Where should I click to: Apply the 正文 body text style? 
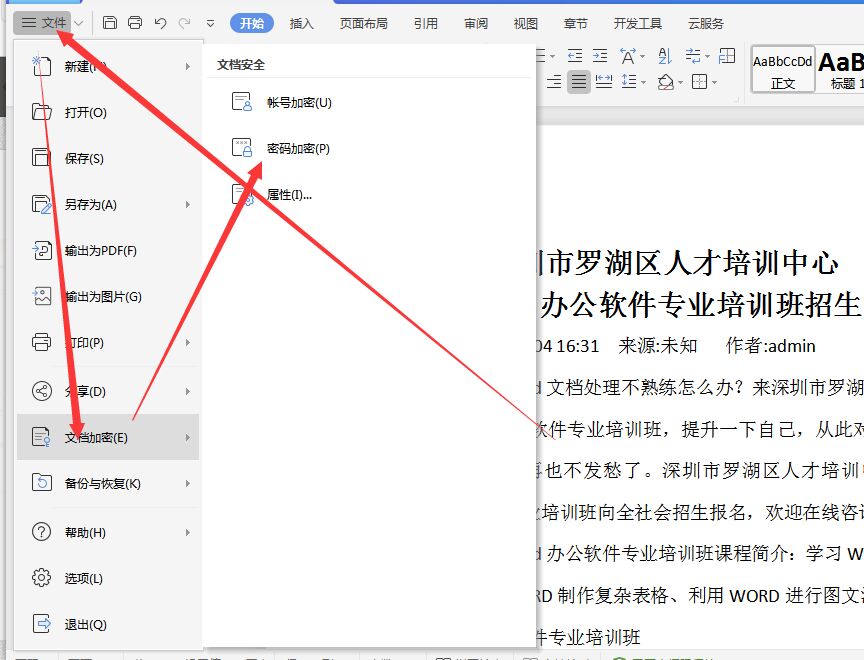point(783,70)
